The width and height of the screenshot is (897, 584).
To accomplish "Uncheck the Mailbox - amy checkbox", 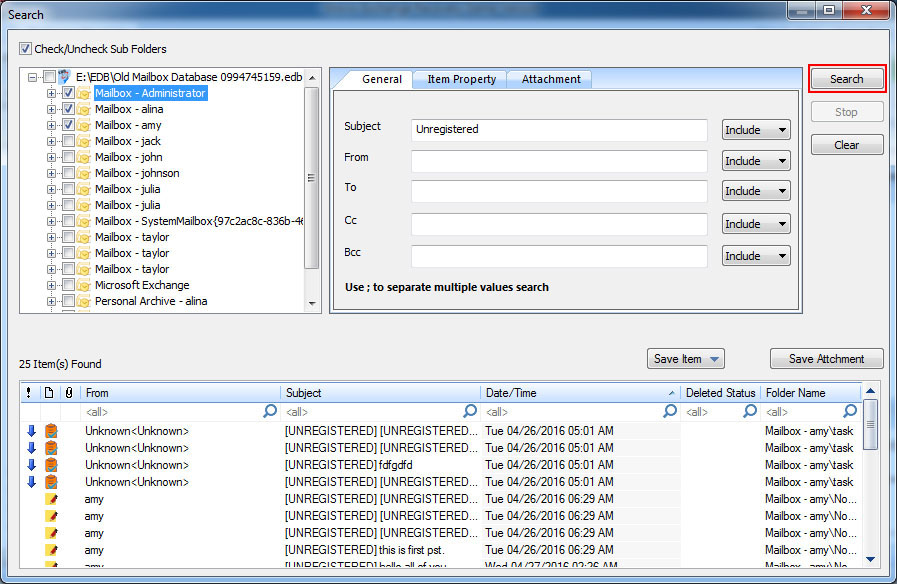I will click(68, 125).
